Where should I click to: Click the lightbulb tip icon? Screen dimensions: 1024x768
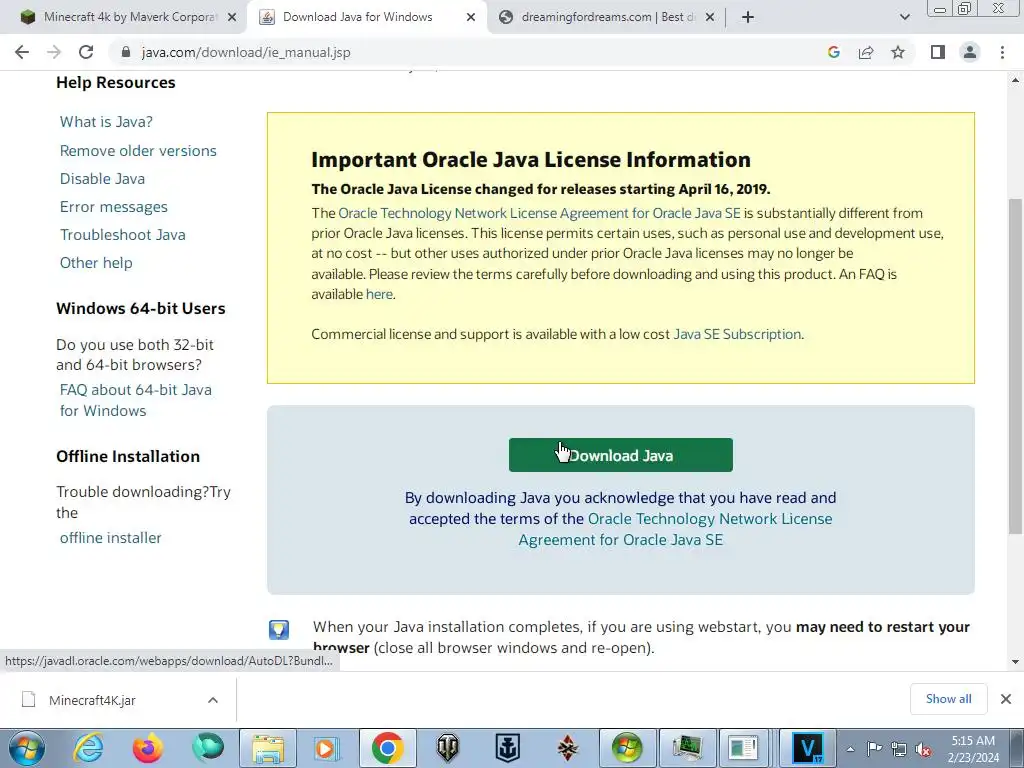click(279, 630)
